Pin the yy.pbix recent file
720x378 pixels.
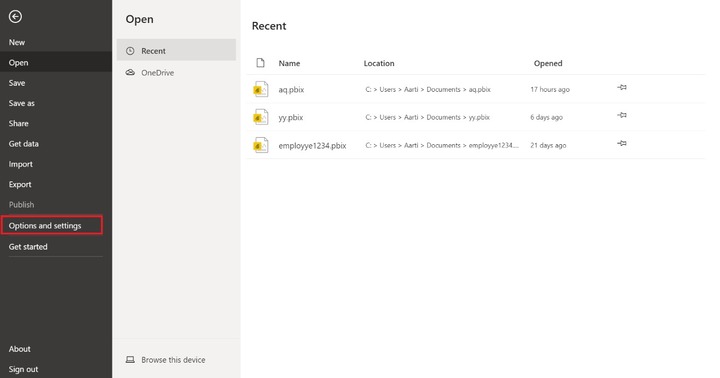622,115
